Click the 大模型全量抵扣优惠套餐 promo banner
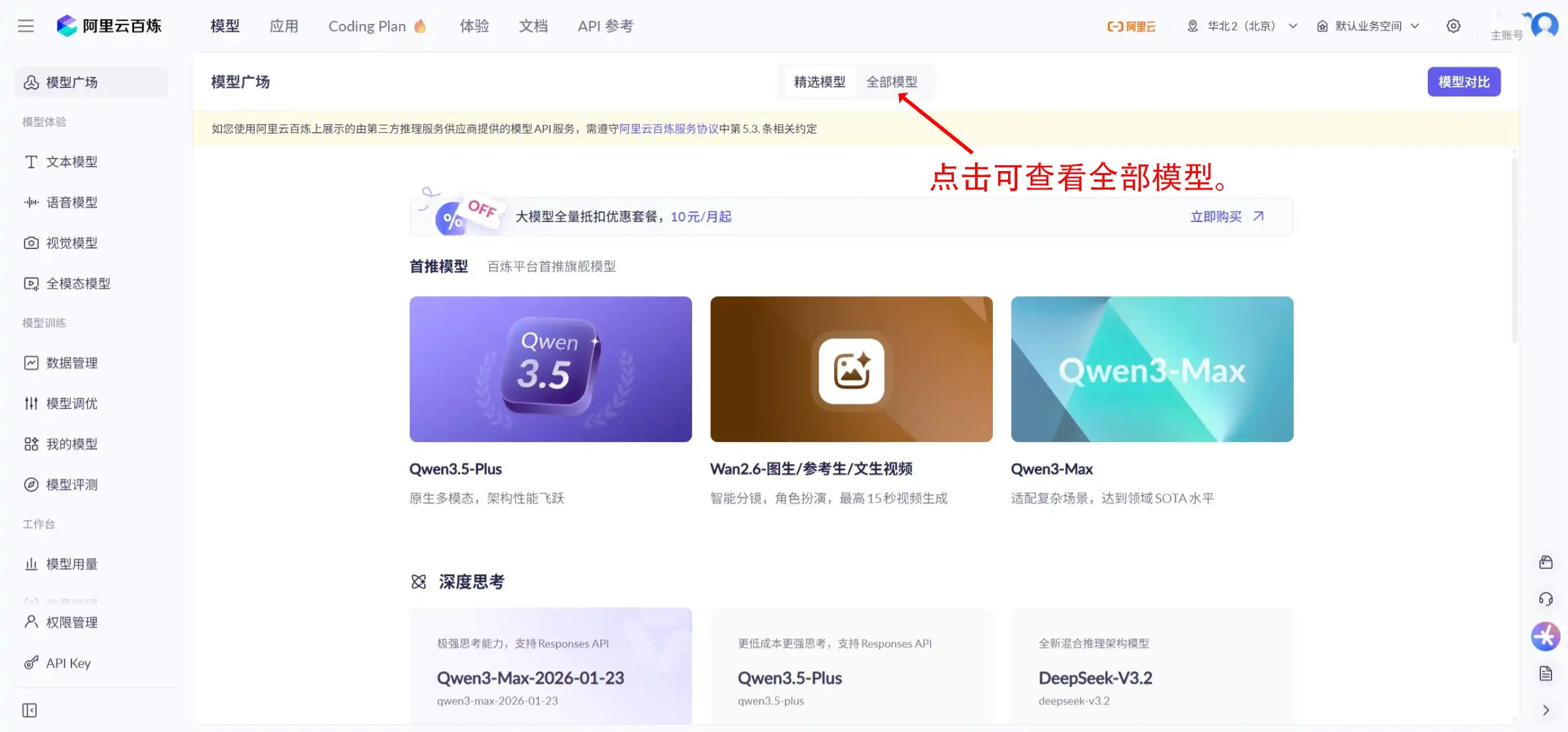 pyautogui.click(x=851, y=216)
